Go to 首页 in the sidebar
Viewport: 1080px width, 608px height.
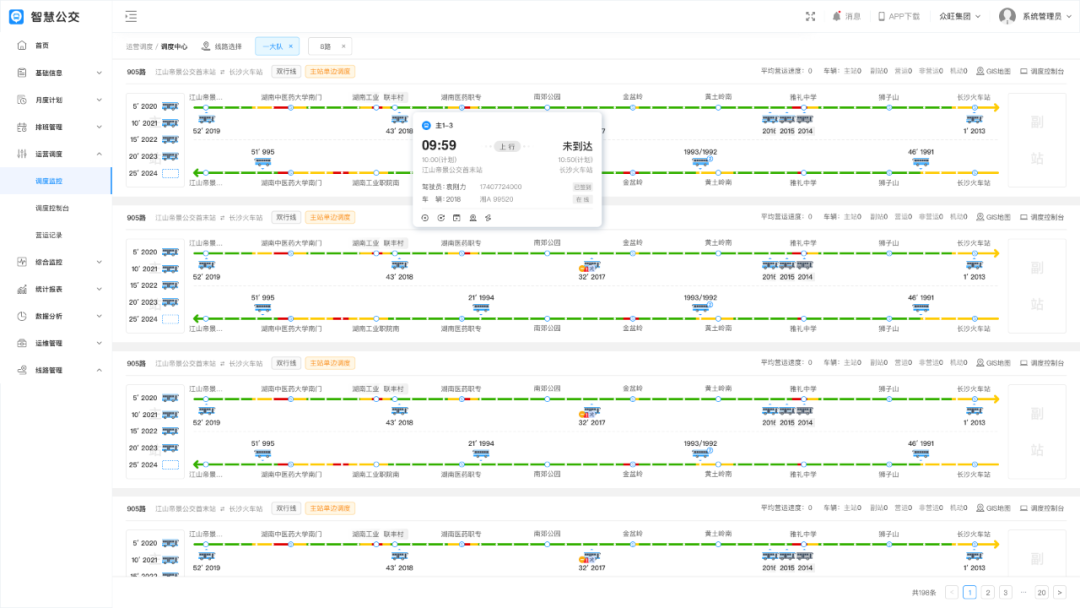[x=42, y=45]
